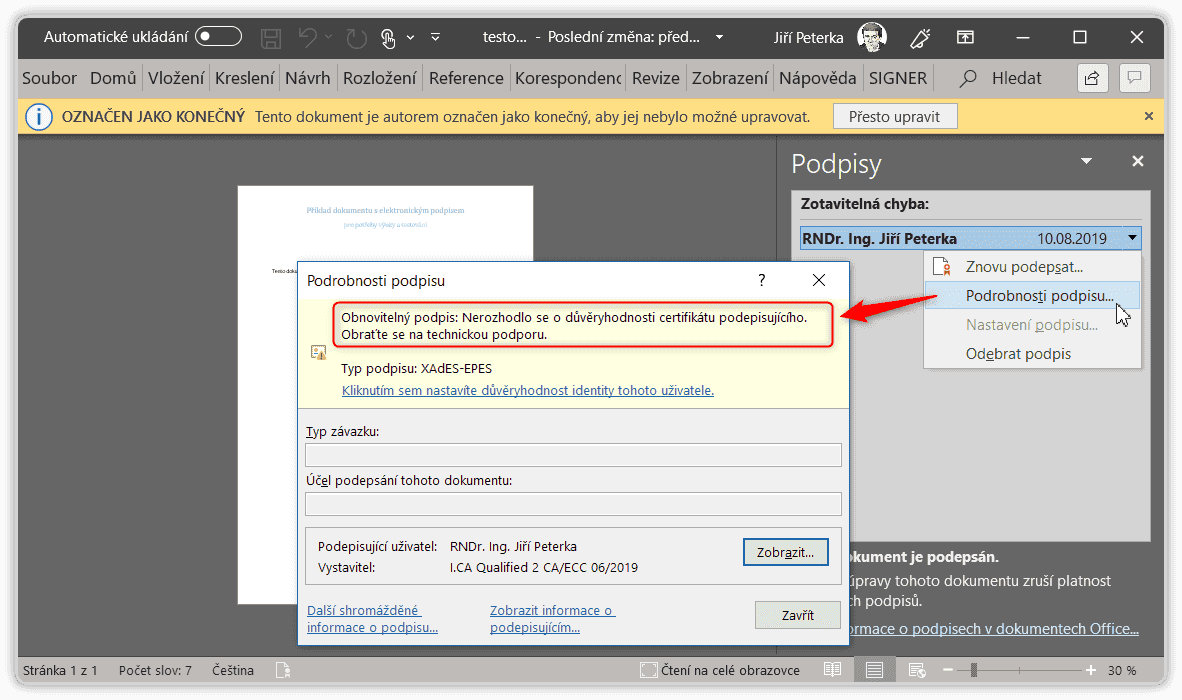Screen dimensions: 1182x700
Task: Expand the signature entry dropdown arrow
Action: [1131, 238]
